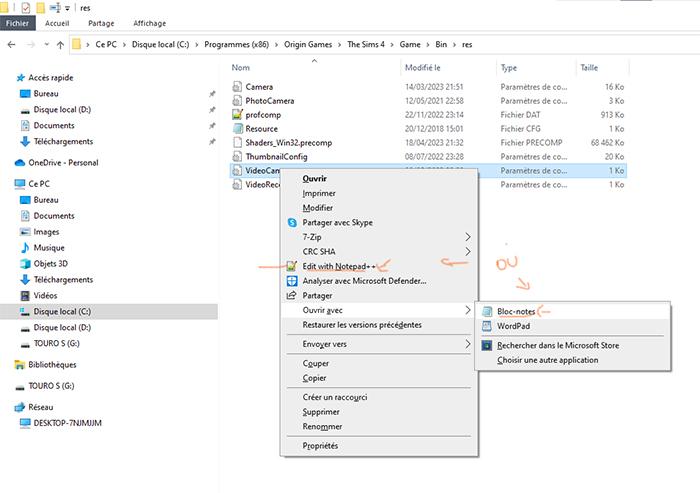This screenshot has width=700, height=493.
Task: Choose Propriétés in context menu
Action: tap(320, 446)
